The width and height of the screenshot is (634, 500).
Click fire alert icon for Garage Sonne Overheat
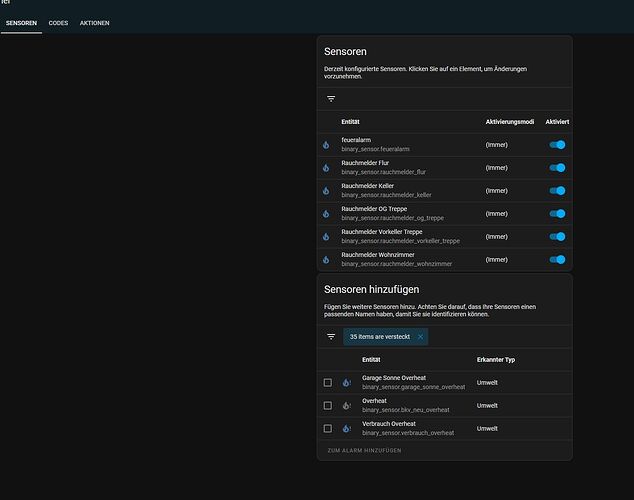coord(347,382)
